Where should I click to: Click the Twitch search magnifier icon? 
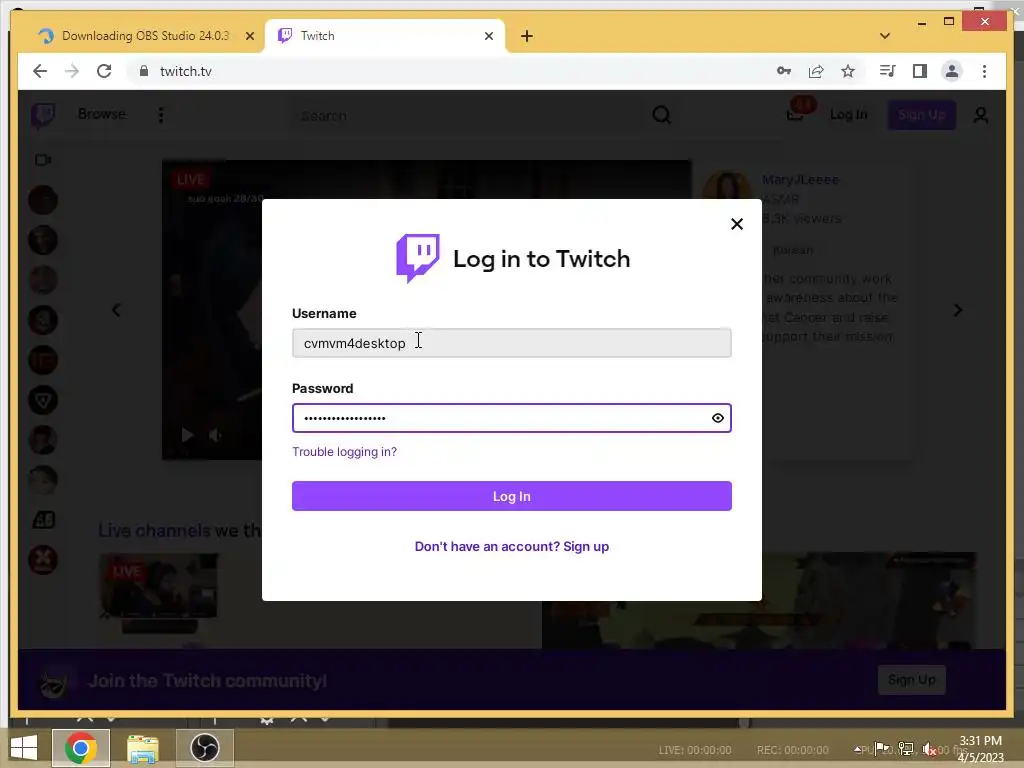[662, 116]
